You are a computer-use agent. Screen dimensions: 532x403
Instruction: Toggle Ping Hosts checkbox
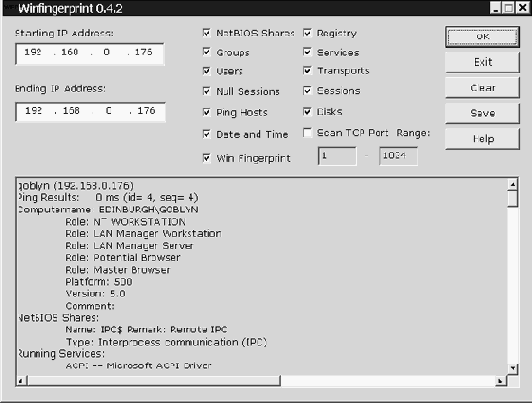coord(207,112)
